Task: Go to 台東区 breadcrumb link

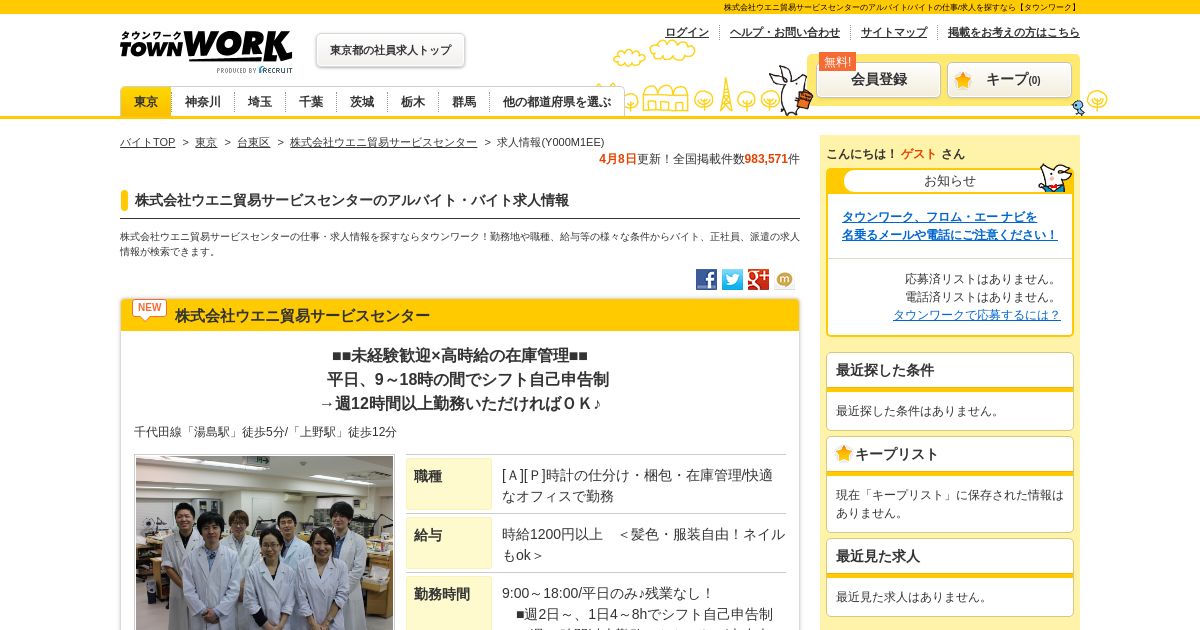Action: point(253,142)
